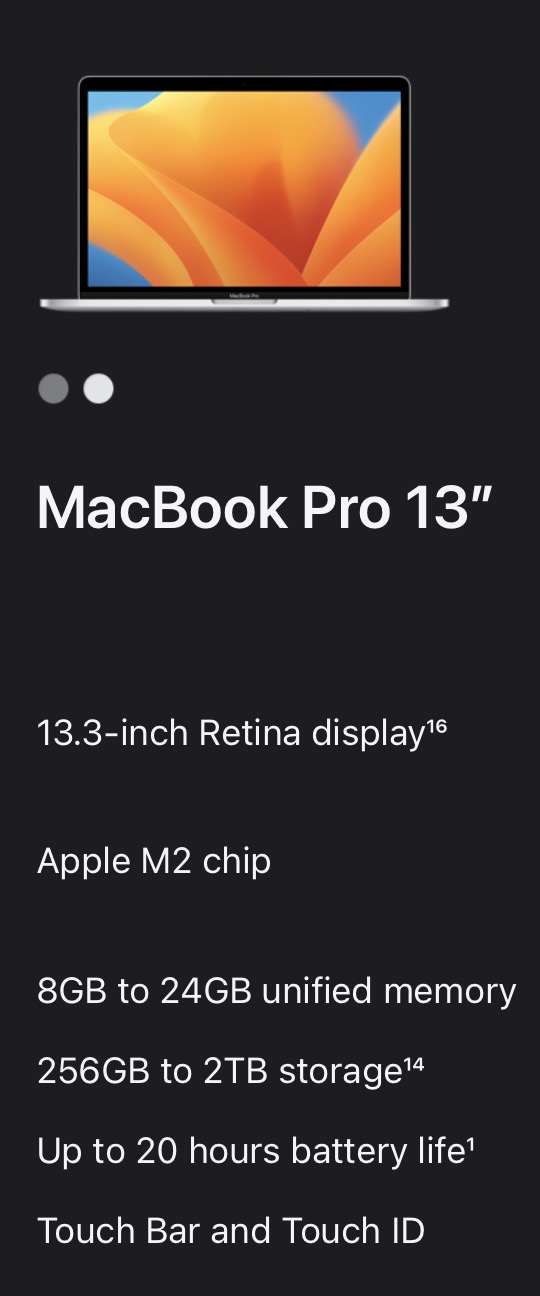Select the Space Gray color swatch

click(53, 388)
